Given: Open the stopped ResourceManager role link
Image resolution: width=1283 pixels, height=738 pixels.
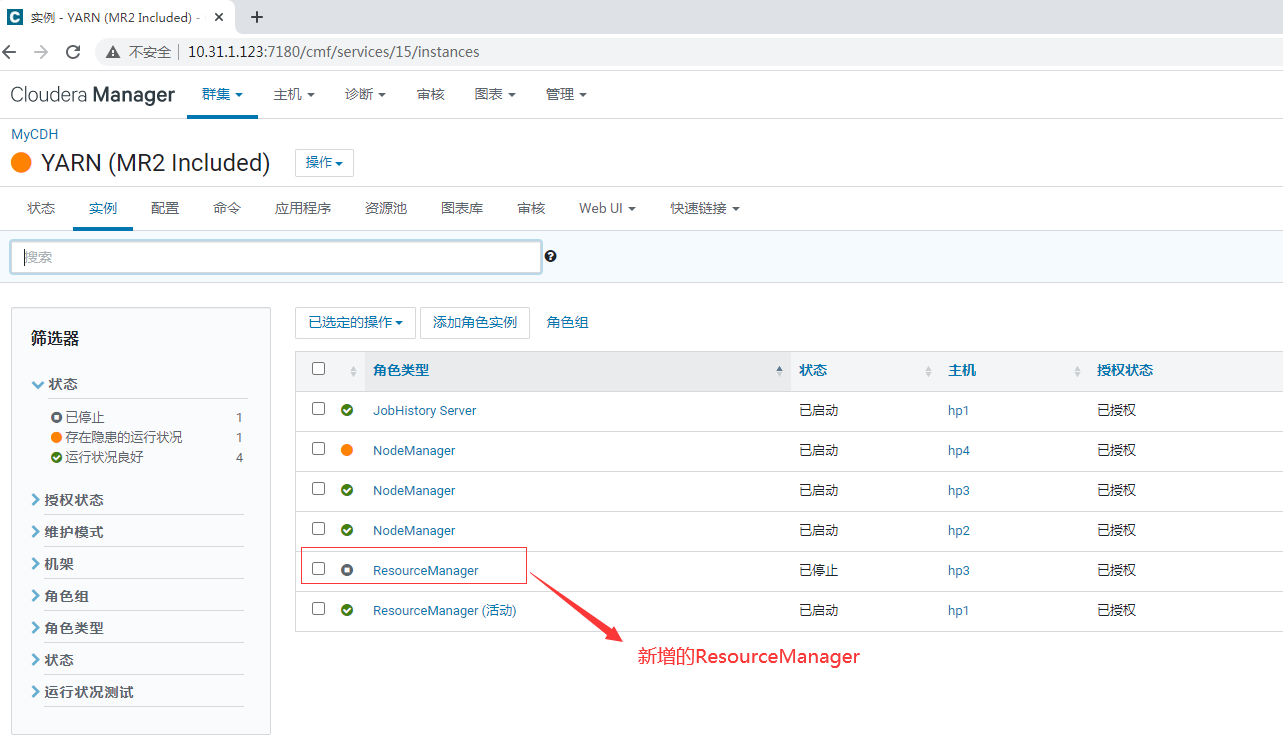Looking at the screenshot, I should coord(426,570).
